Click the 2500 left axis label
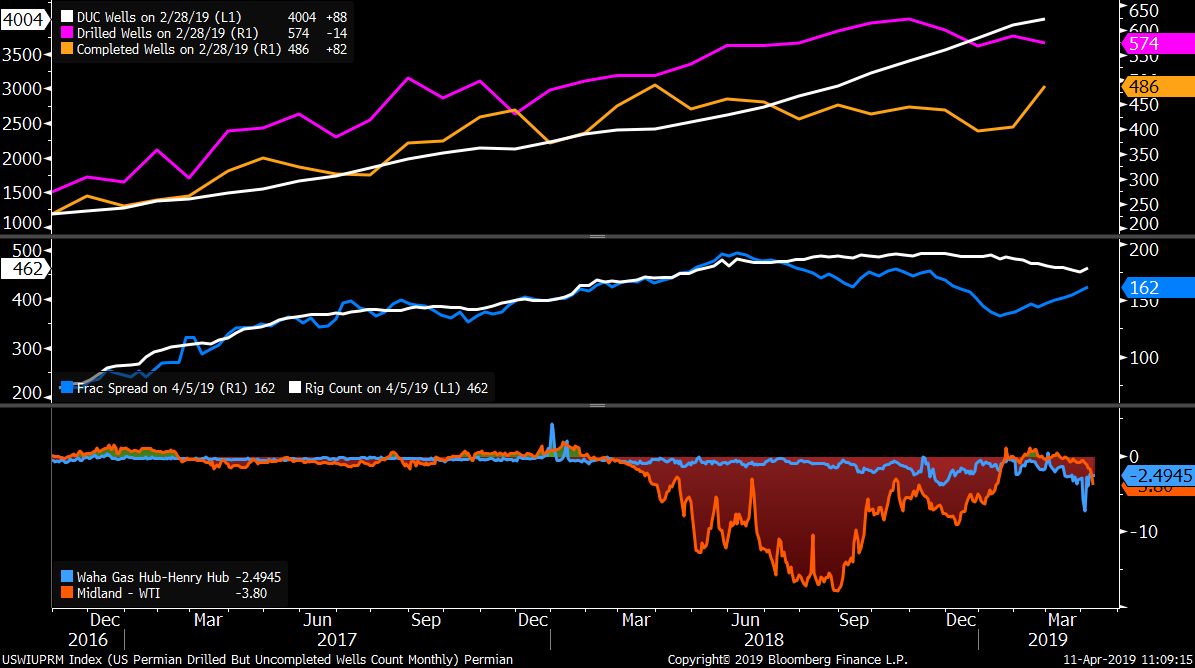This screenshot has height=668, width=1195. [x=21, y=123]
